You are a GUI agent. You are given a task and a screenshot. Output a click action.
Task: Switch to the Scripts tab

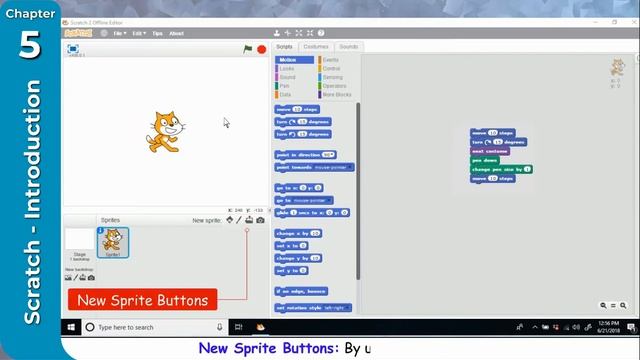[x=284, y=47]
